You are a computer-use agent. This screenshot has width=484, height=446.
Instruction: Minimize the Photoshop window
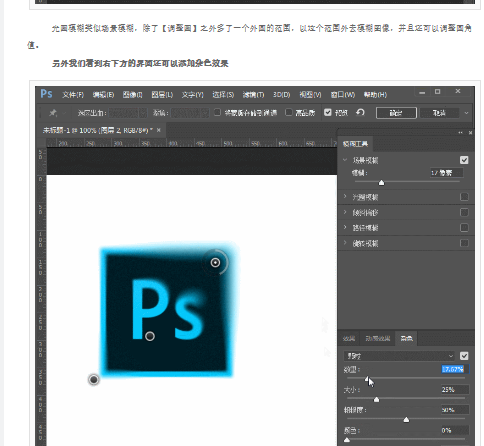click(422, 92)
